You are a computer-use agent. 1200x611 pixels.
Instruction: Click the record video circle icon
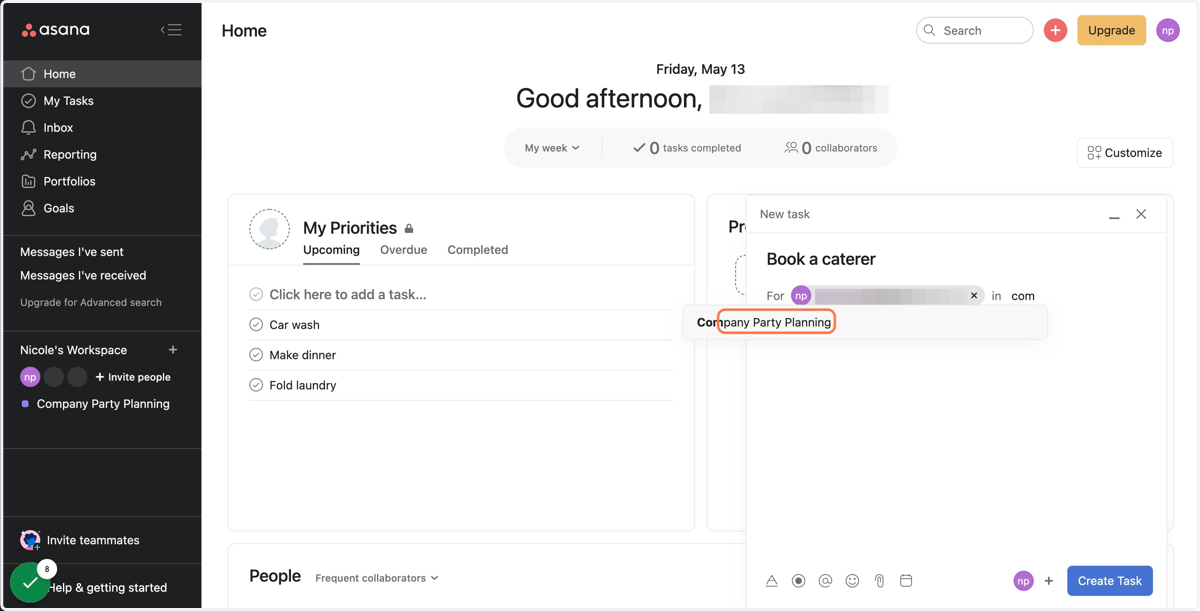click(798, 581)
